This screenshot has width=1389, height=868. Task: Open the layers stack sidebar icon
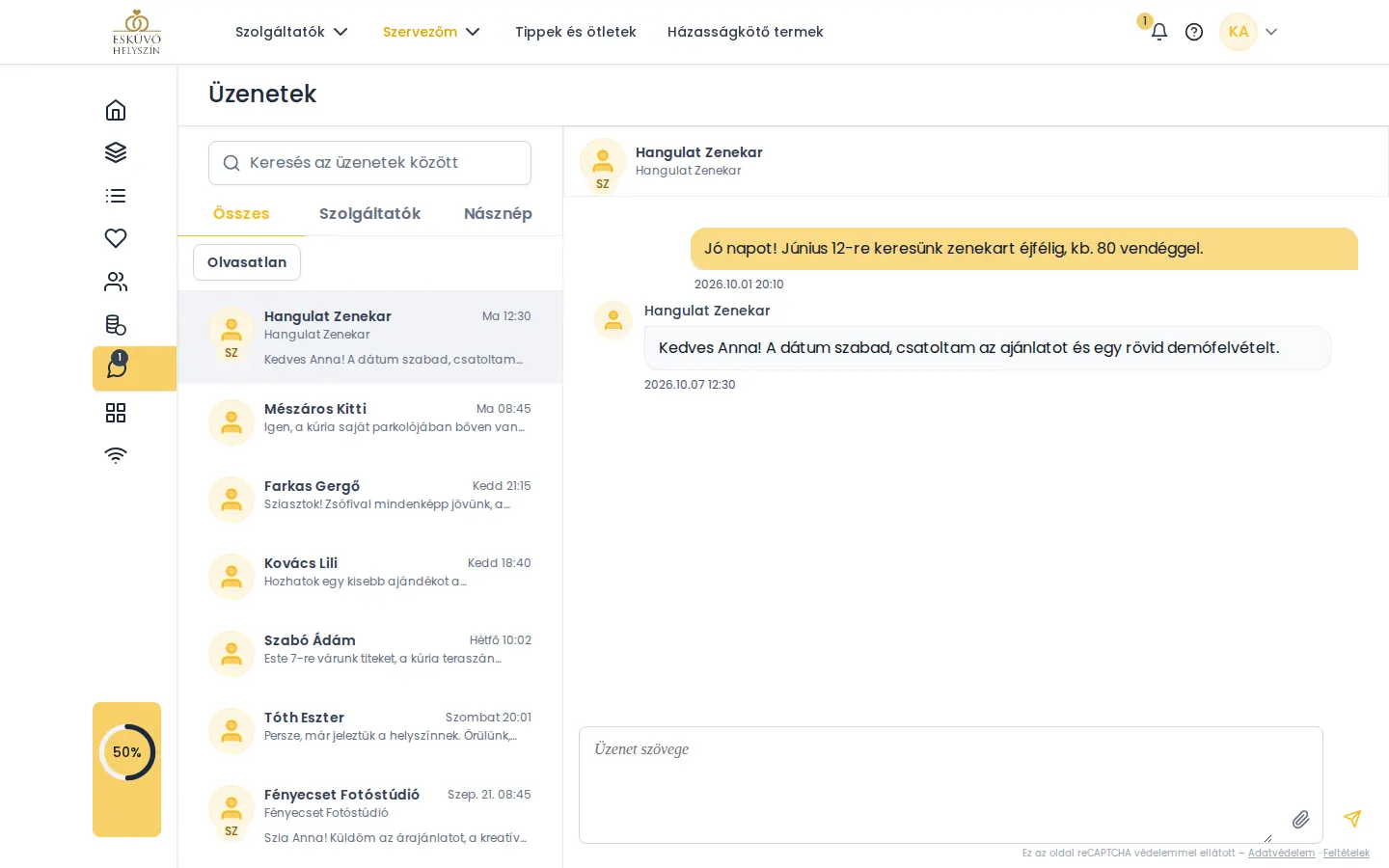pyautogui.click(x=116, y=152)
